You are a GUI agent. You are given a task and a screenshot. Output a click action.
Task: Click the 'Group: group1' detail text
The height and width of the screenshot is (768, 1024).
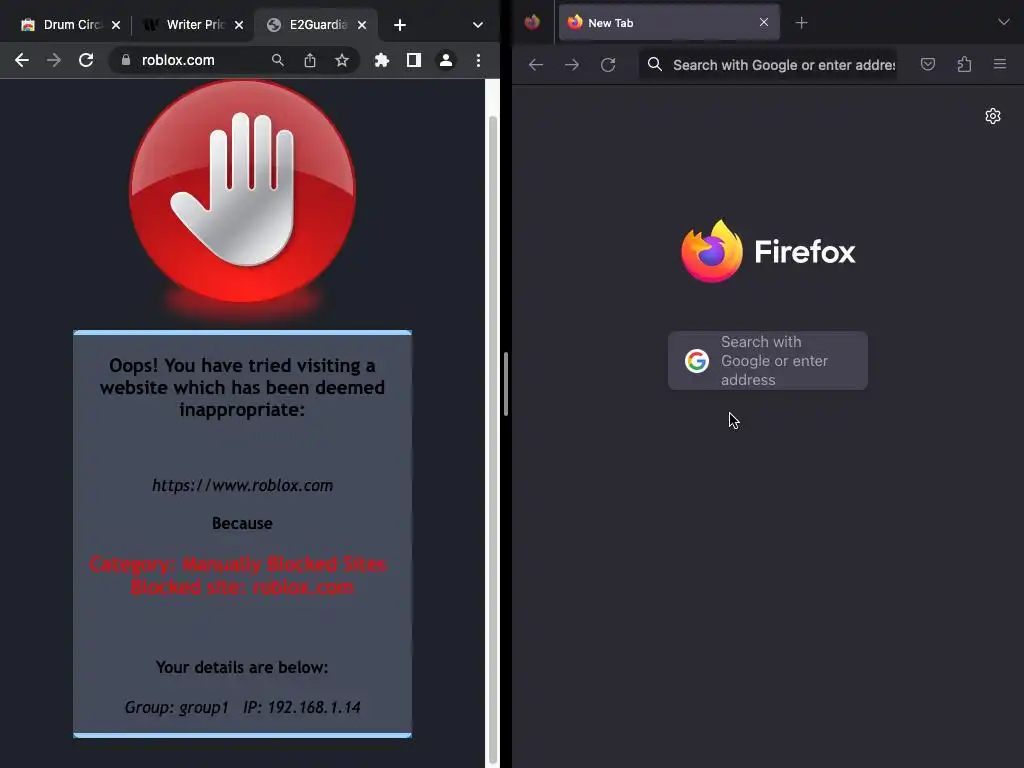pyautogui.click(x=176, y=707)
